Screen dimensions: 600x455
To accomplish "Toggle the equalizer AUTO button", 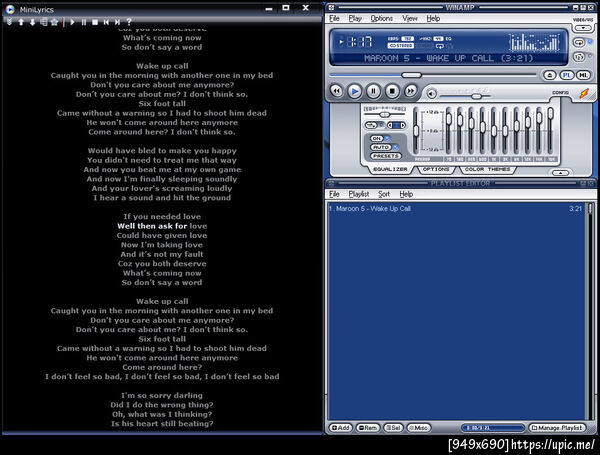I will 381,147.
